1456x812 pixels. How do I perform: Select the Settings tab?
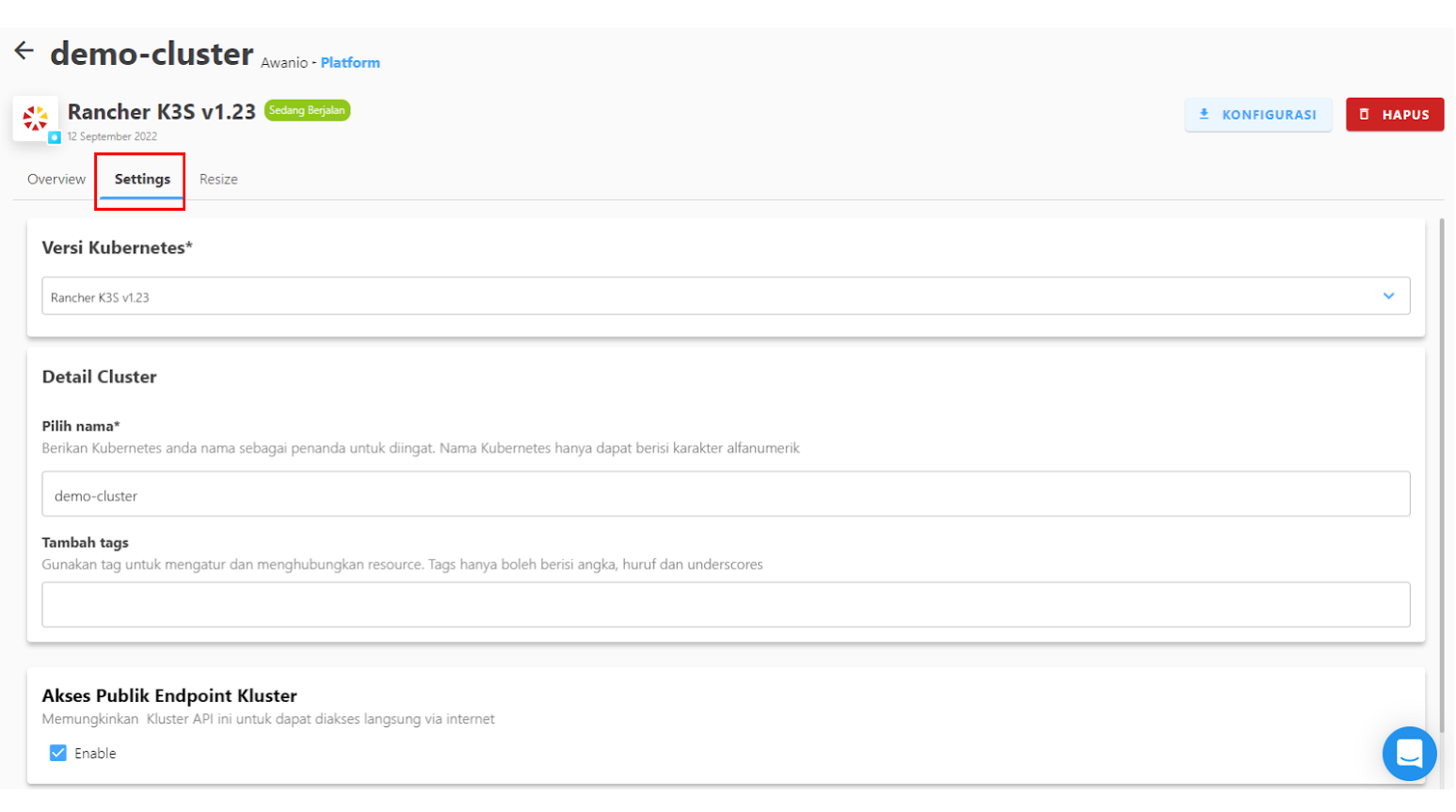(x=142, y=179)
